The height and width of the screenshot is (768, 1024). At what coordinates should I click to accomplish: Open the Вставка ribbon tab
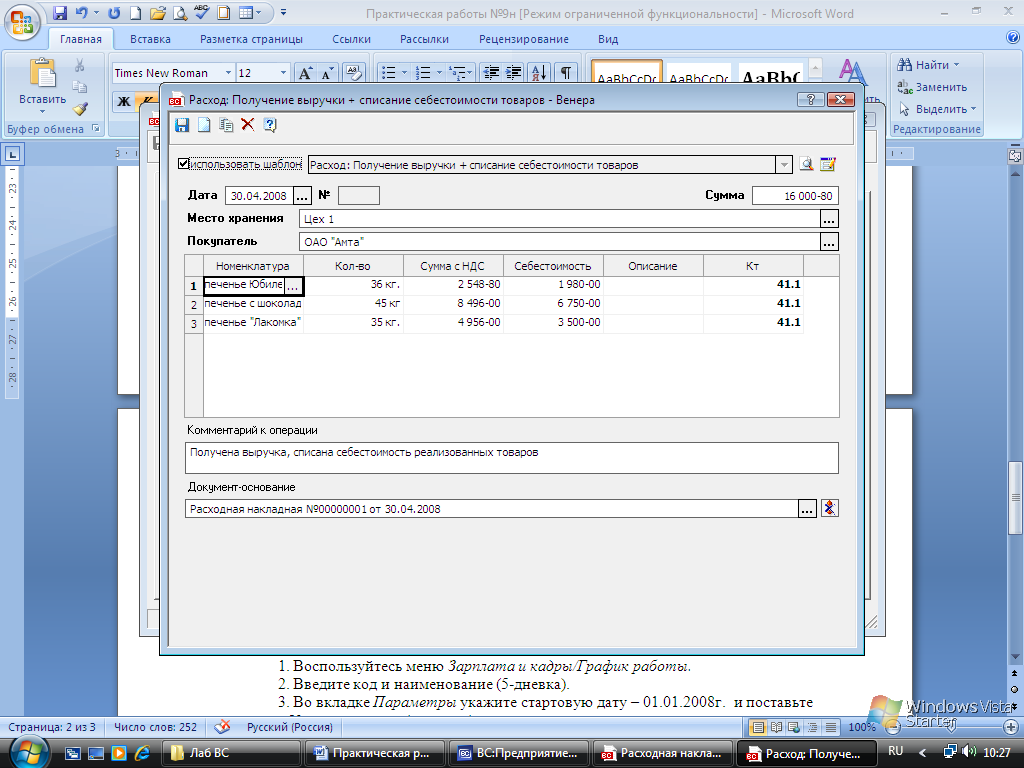tap(150, 39)
